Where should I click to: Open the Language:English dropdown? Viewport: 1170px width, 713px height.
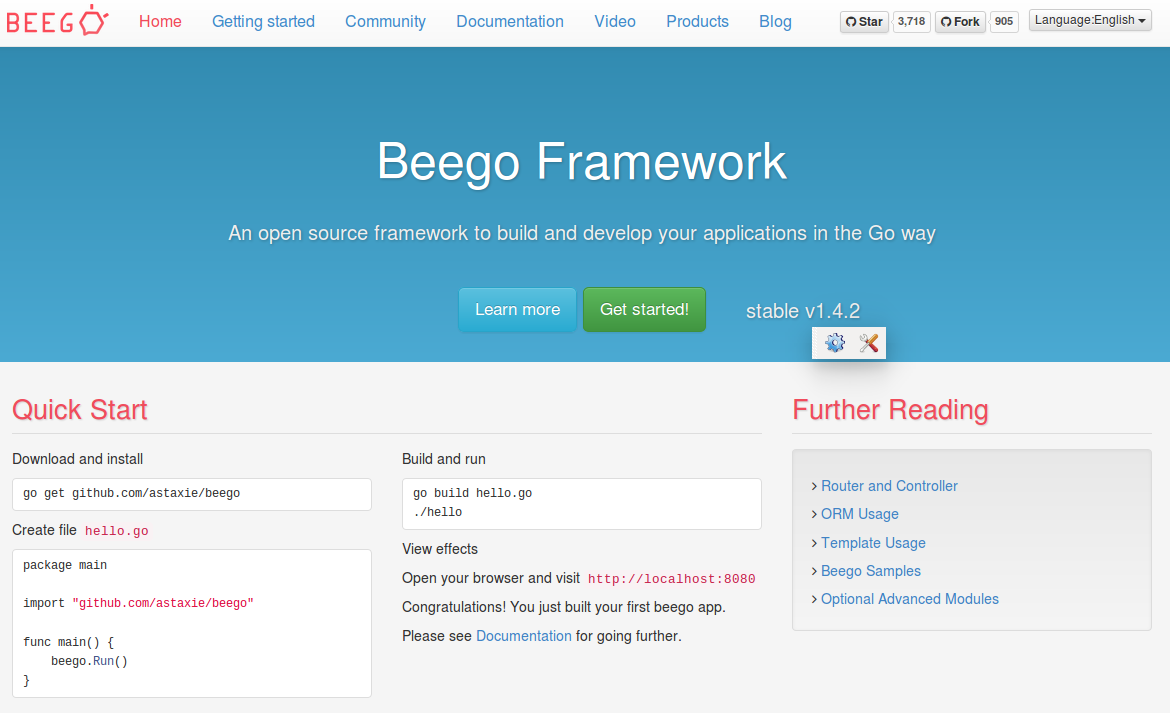pyautogui.click(x=1090, y=20)
